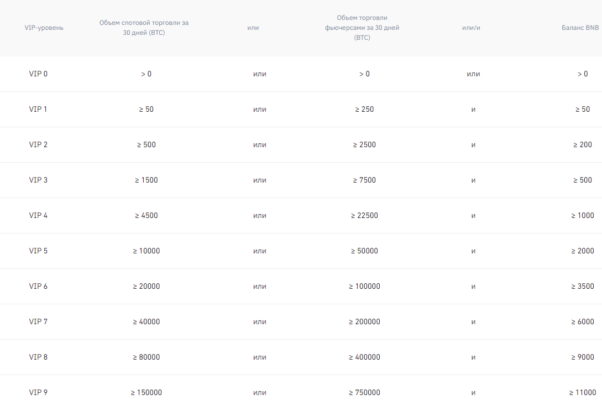Click the "или" cell in the VIP 5 row

[260, 251]
